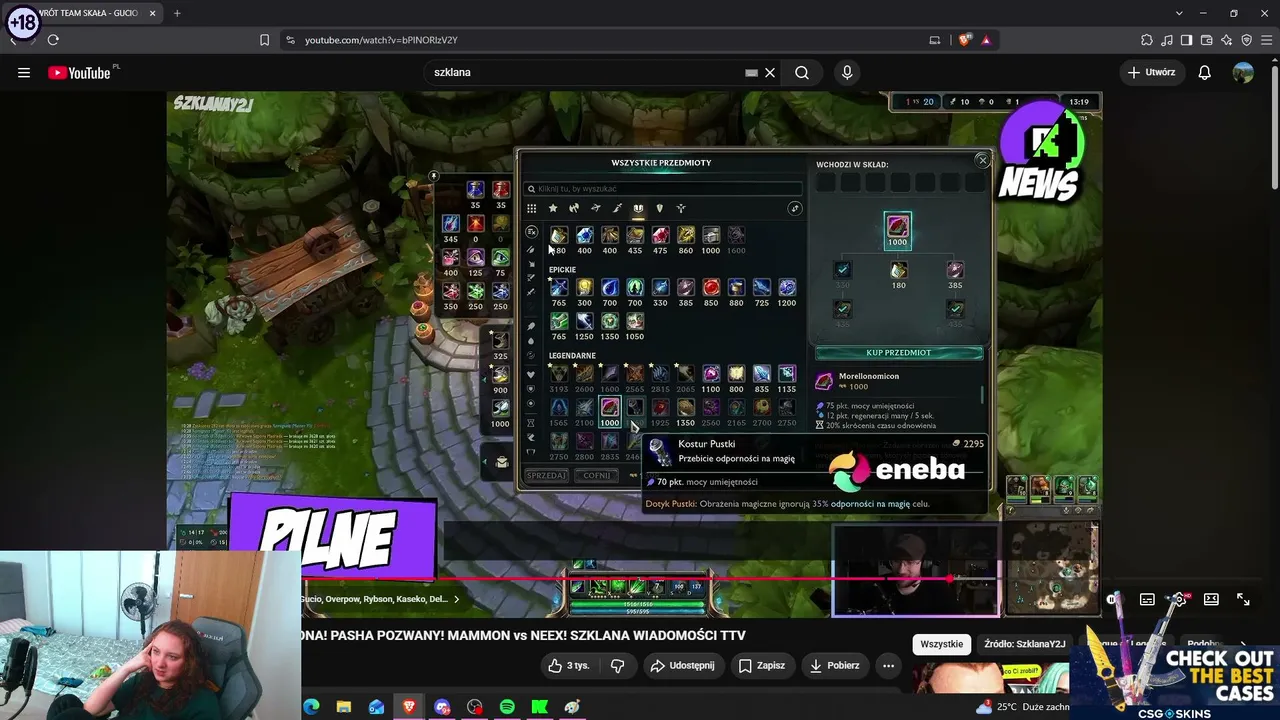Show next filter chips with the arrow
Image resolution: width=1280 pixels, height=720 pixels.
[1243, 644]
